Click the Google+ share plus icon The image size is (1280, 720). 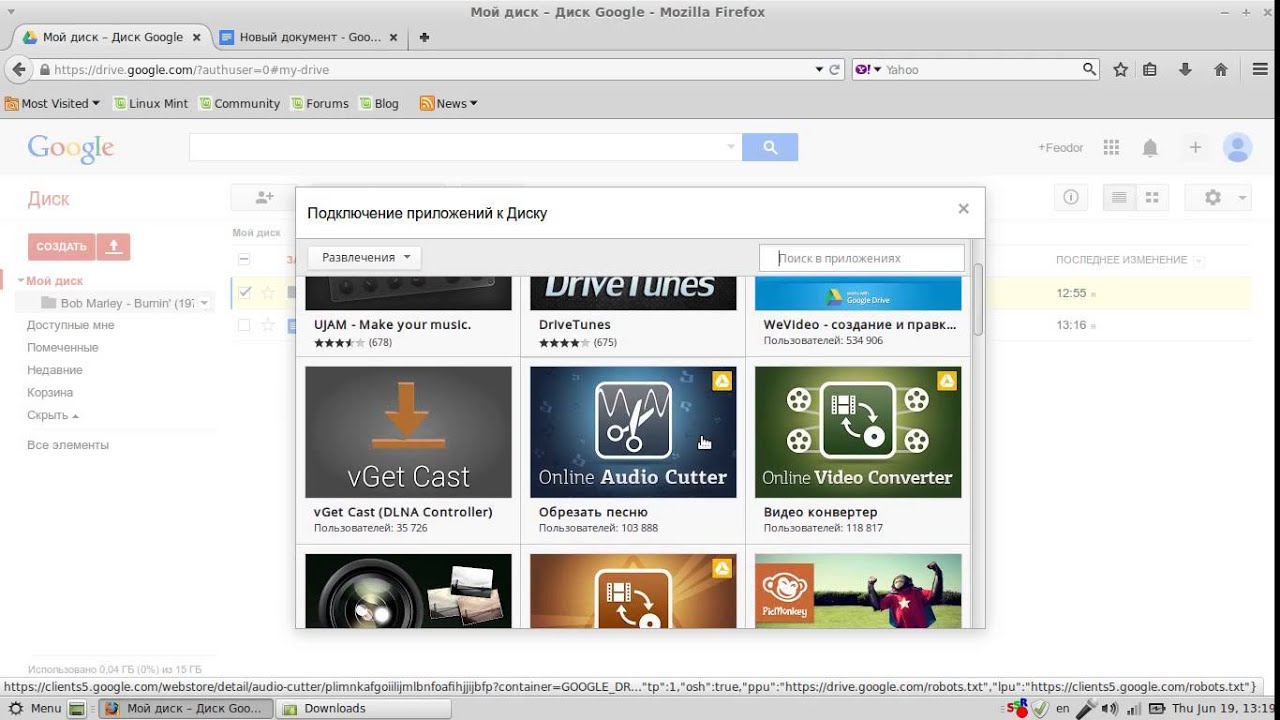1195,147
